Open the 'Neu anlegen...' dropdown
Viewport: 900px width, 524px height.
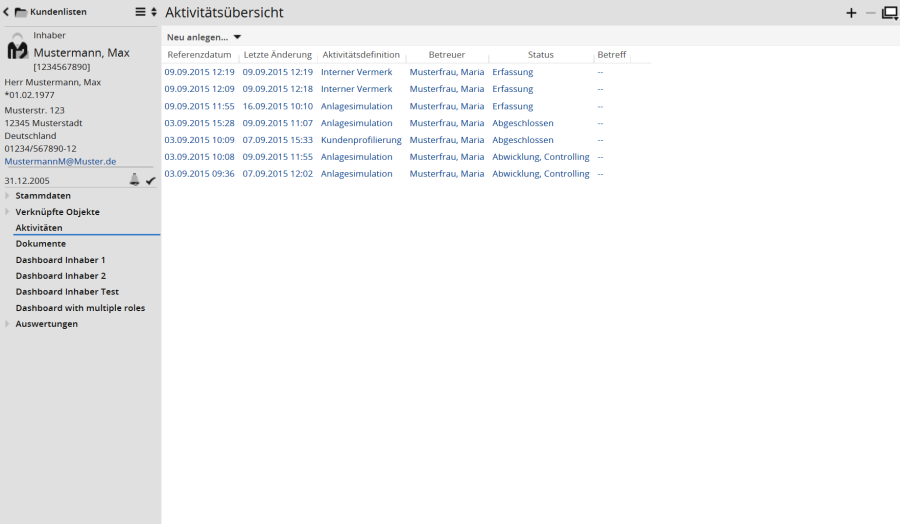(x=204, y=37)
